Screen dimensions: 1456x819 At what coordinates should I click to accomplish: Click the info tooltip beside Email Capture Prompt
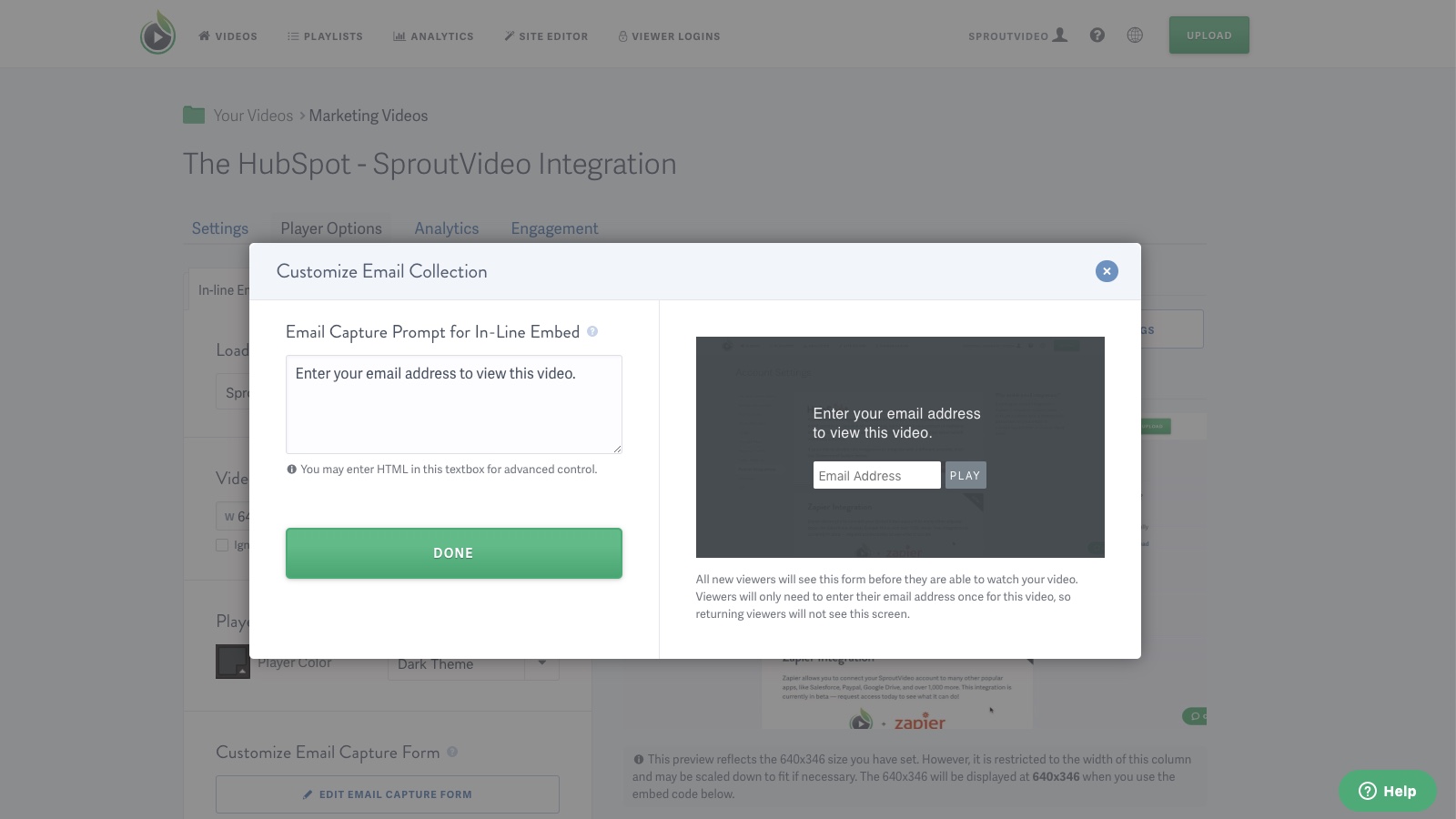[x=591, y=332]
